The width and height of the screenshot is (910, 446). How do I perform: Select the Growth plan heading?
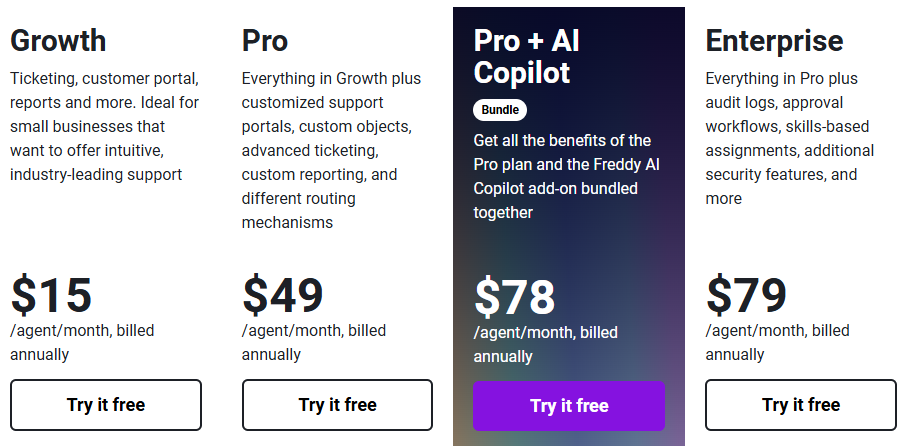pyautogui.click(x=58, y=41)
